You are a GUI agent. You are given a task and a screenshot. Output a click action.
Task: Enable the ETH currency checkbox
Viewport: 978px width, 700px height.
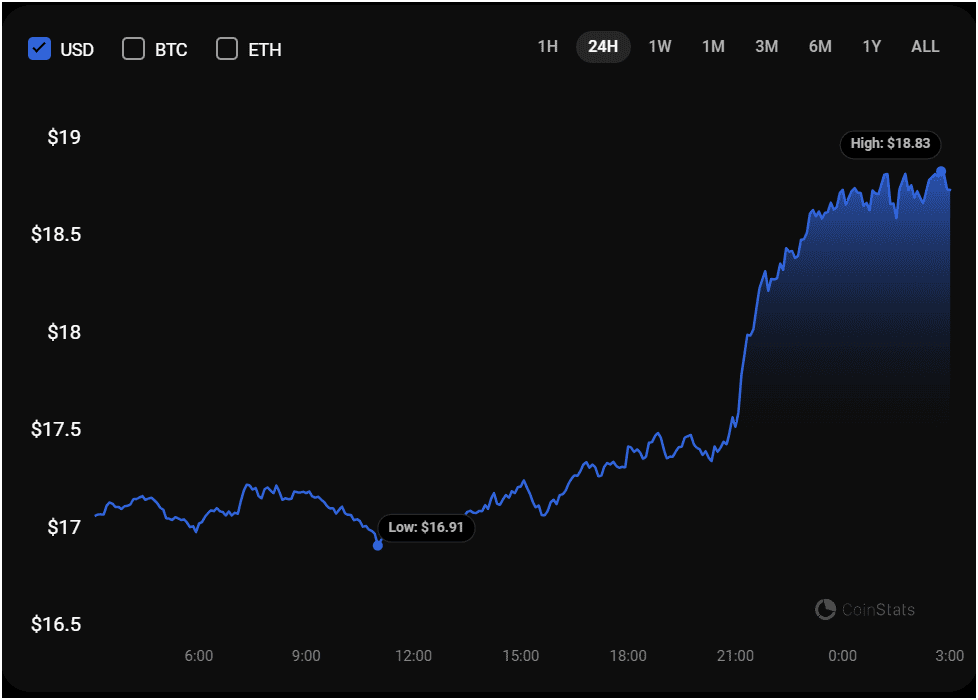[227, 48]
